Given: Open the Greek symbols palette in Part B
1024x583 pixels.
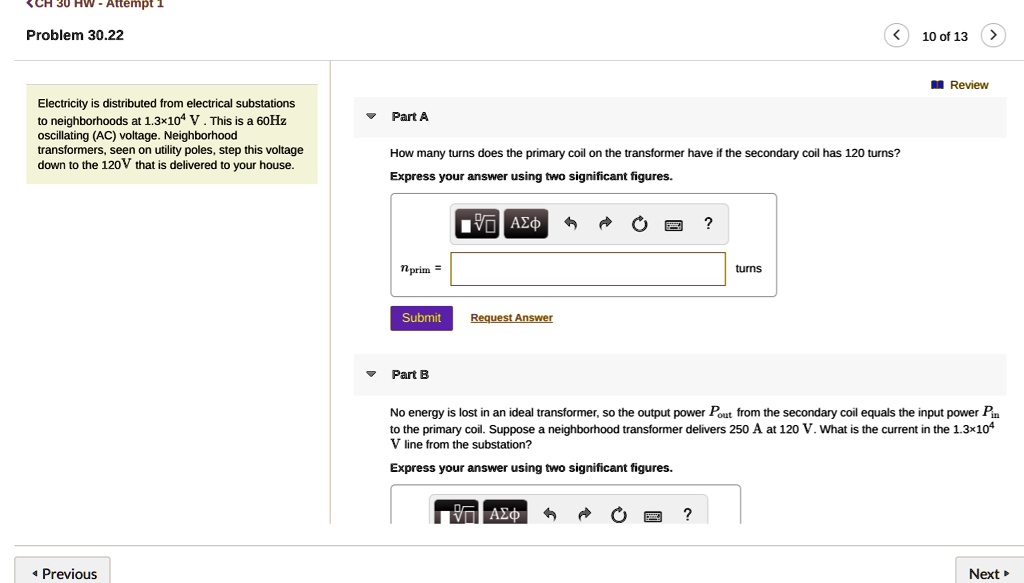Looking at the screenshot, I should 505,513.
